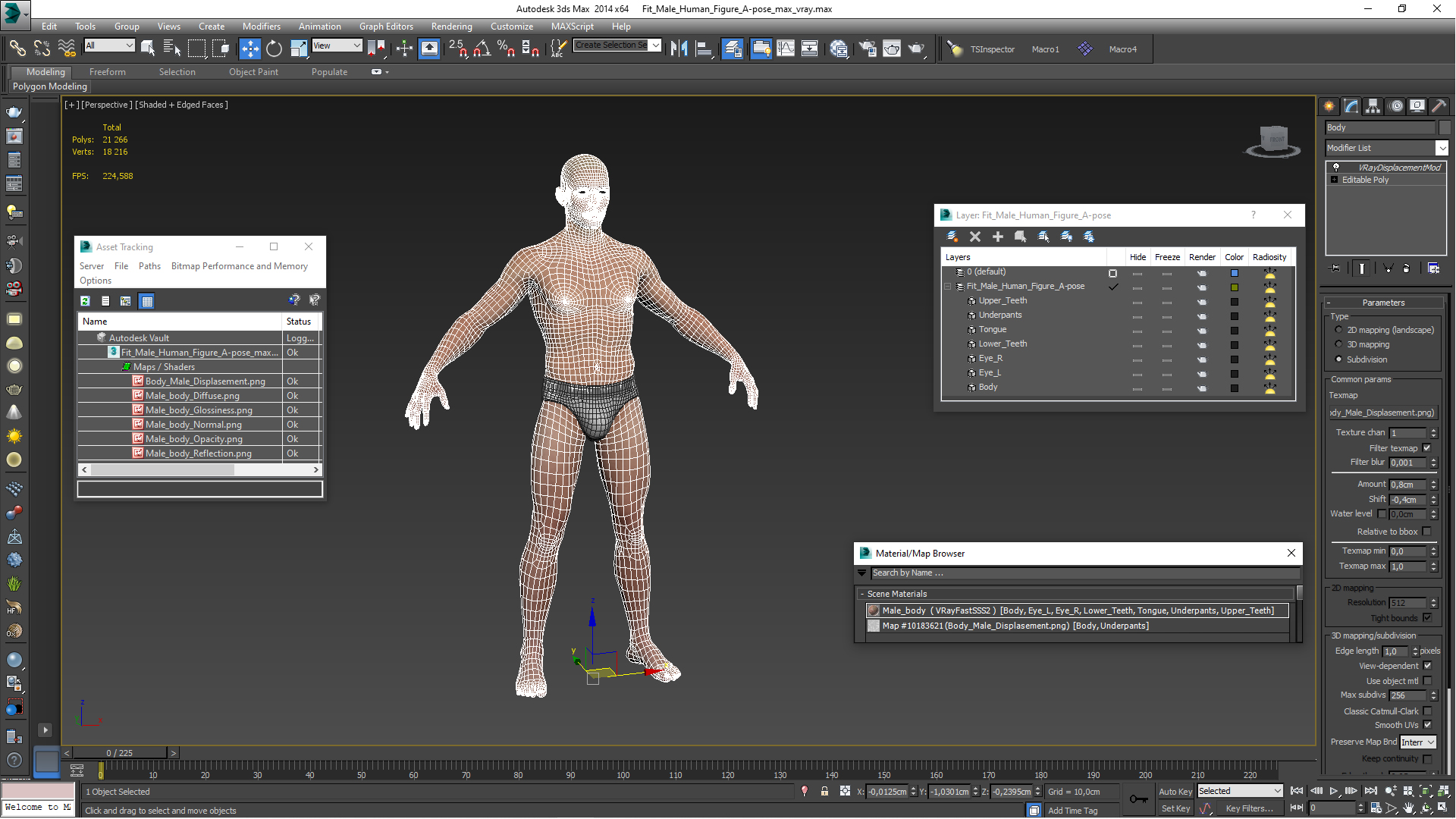Open the Create command panel tab
Screen dimensions: 1456x819
click(x=1329, y=106)
